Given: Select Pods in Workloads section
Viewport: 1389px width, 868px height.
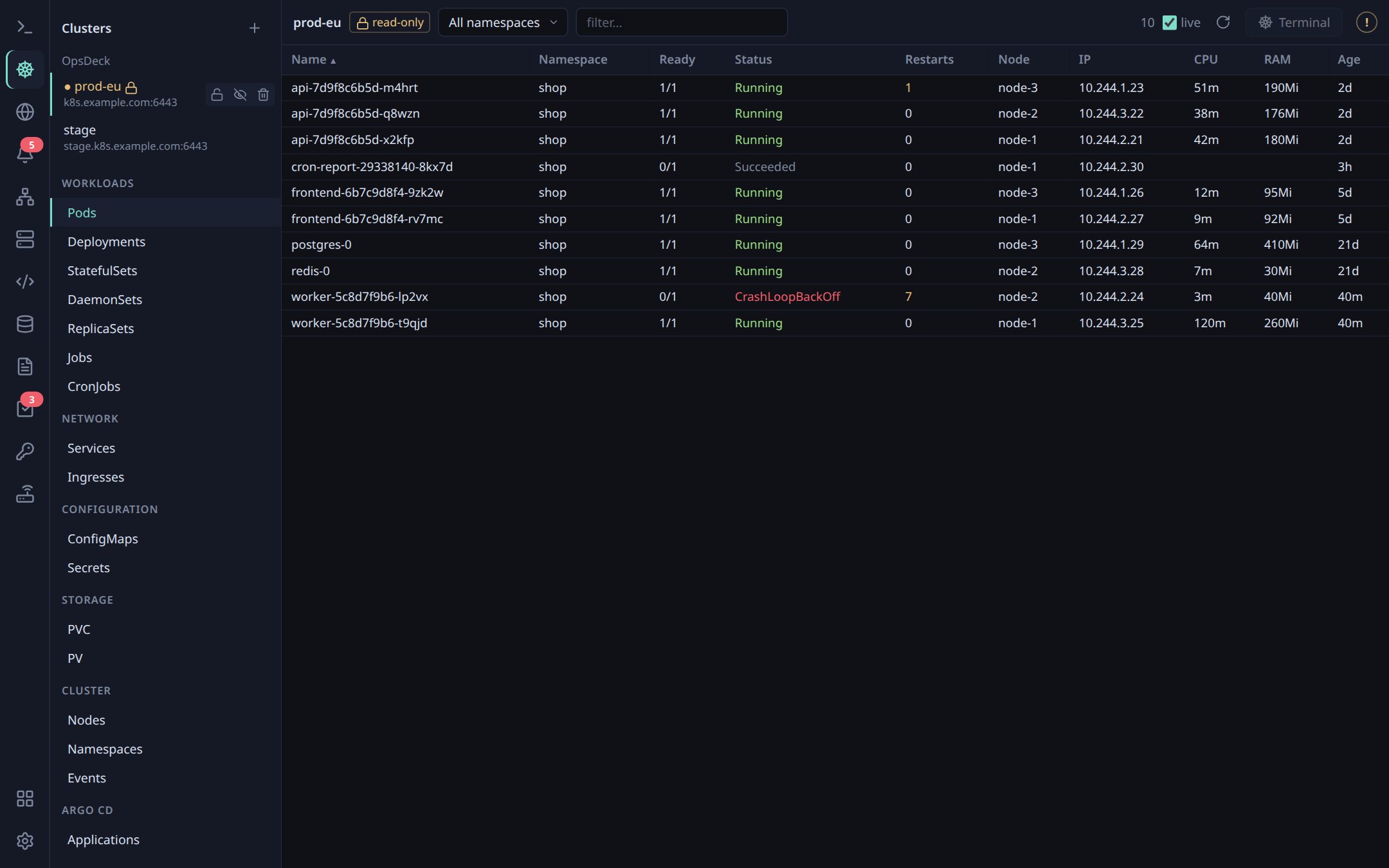Looking at the screenshot, I should pyautogui.click(x=165, y=213).
